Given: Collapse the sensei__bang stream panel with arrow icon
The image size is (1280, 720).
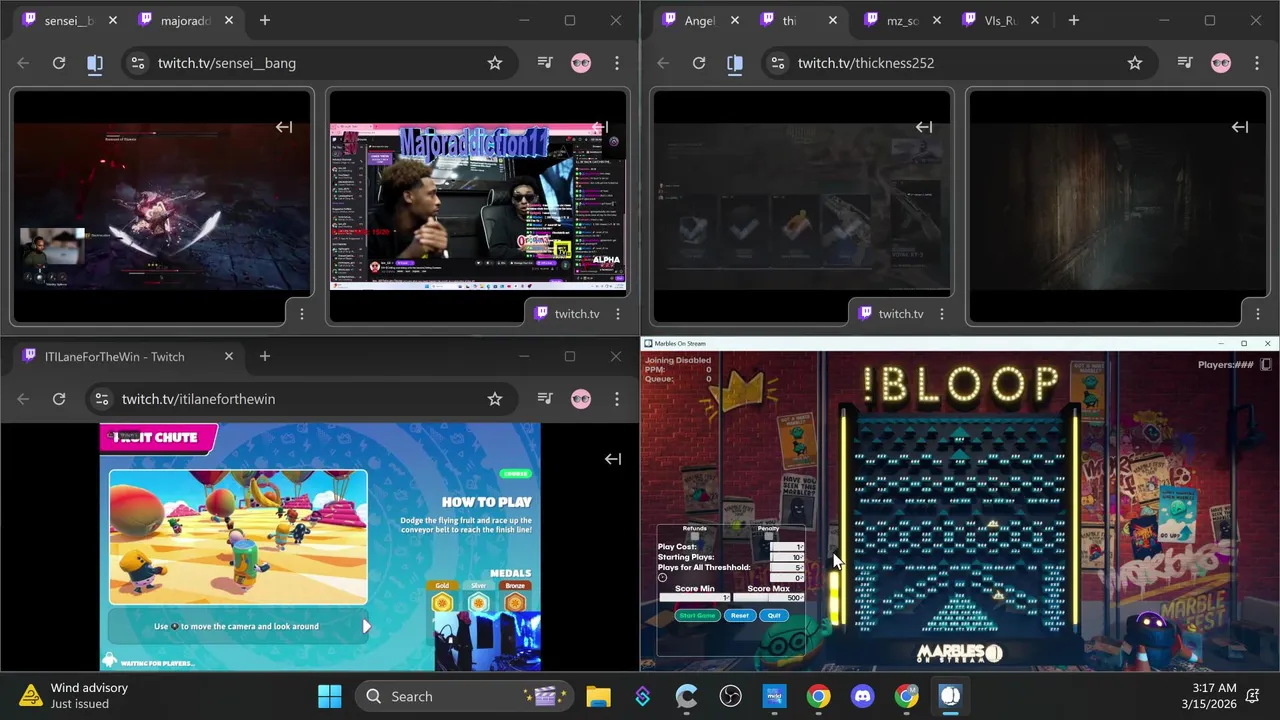Looking at the screenshot, I should click(x=284, y=127).
